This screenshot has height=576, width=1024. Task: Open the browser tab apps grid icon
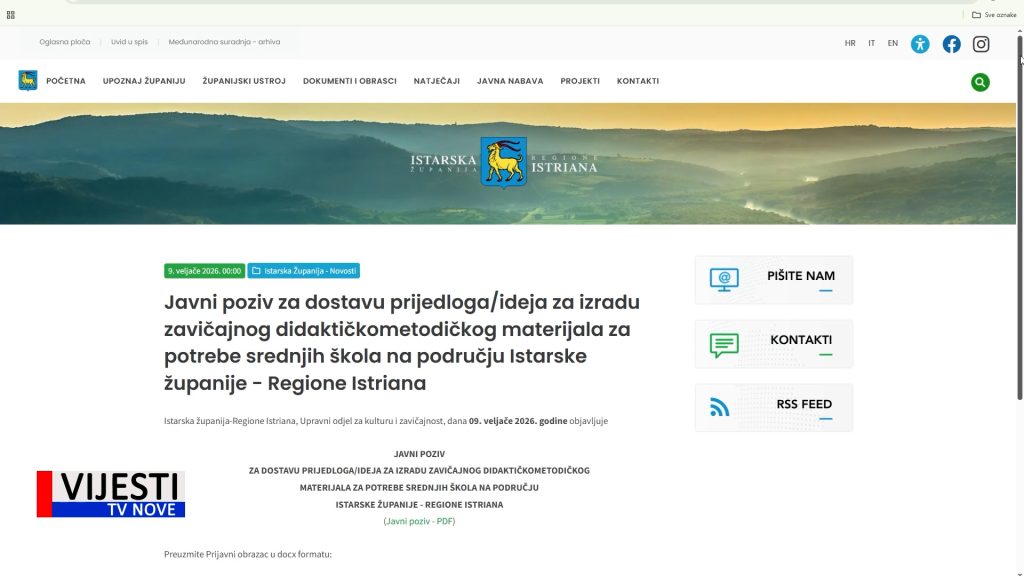click(x=11, y=15)
